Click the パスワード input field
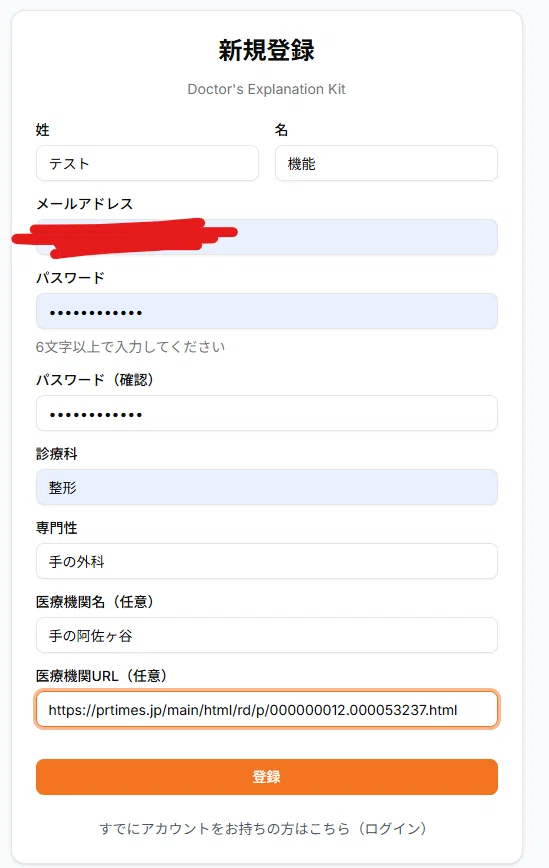The width and height of the screenshot is (549, 868). (267, 311)
